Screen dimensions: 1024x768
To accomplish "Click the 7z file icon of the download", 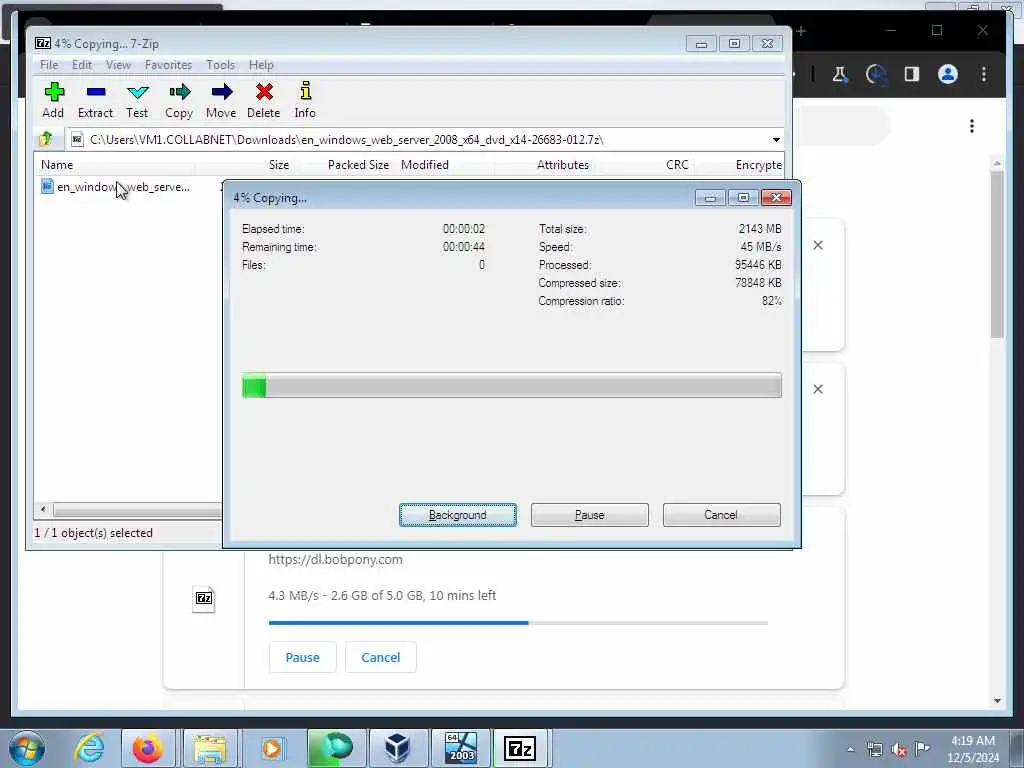I will 204,598.
